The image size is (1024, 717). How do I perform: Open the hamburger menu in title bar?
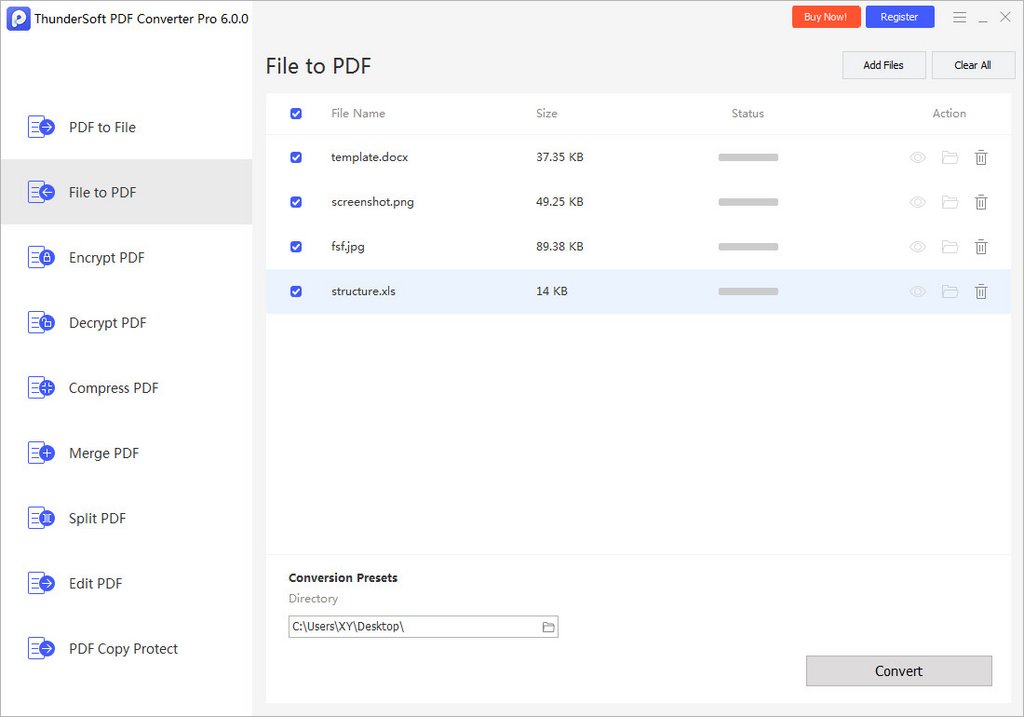pos(959,18)
